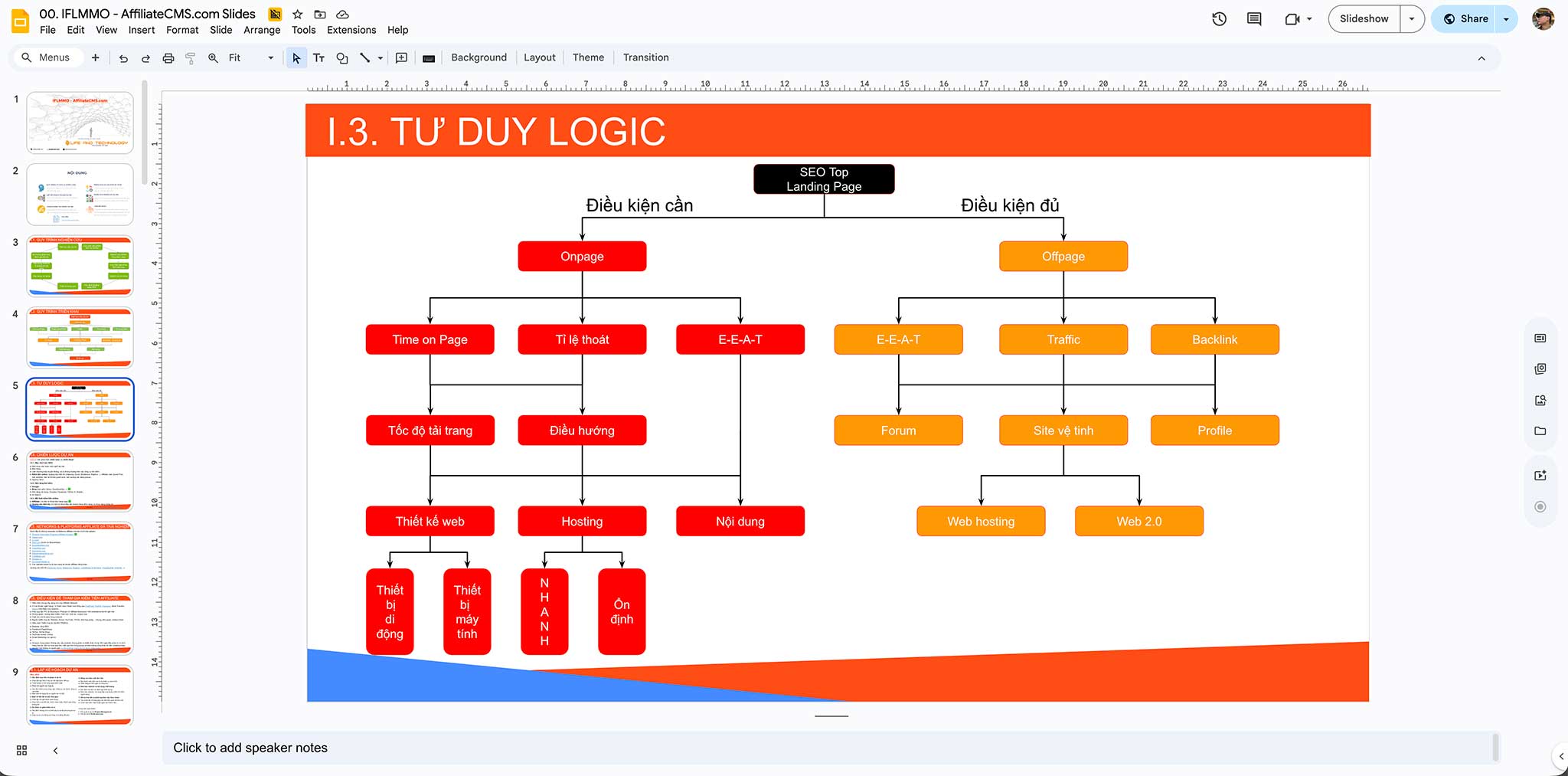The width and height of the screenshot is (1568, 776).
Task: Click the Zoom magnifier tool
Action: point(213,58)
